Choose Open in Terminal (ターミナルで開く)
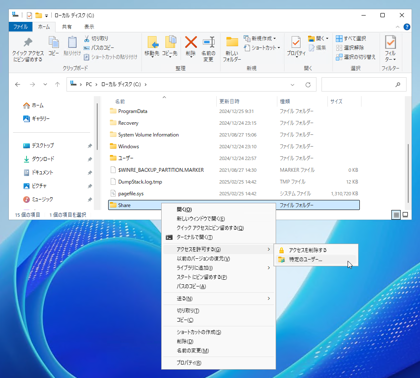 (219, 237)
